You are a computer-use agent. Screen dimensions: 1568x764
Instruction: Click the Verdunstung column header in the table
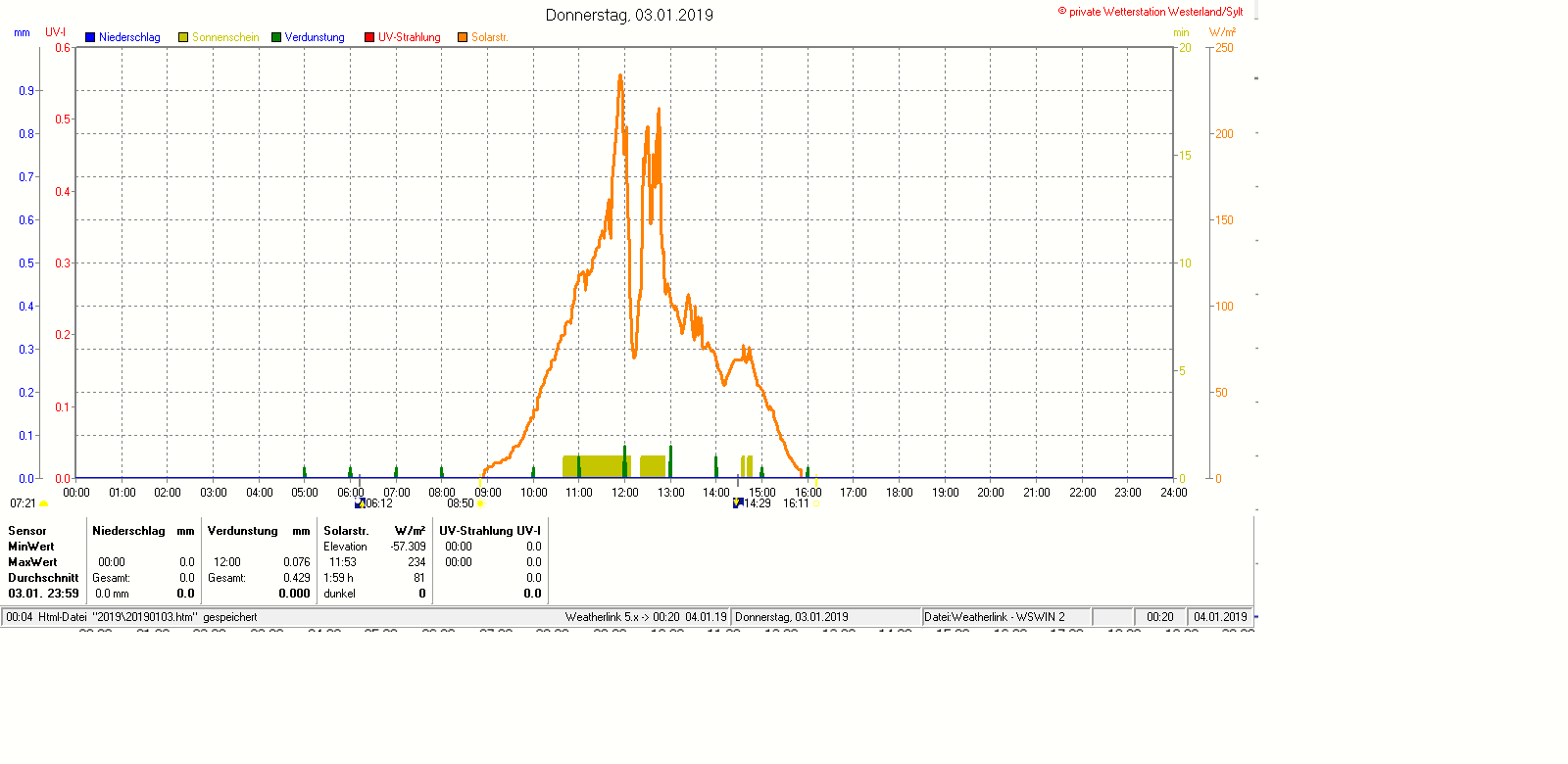pyautogui.click(x=243, y=531)
